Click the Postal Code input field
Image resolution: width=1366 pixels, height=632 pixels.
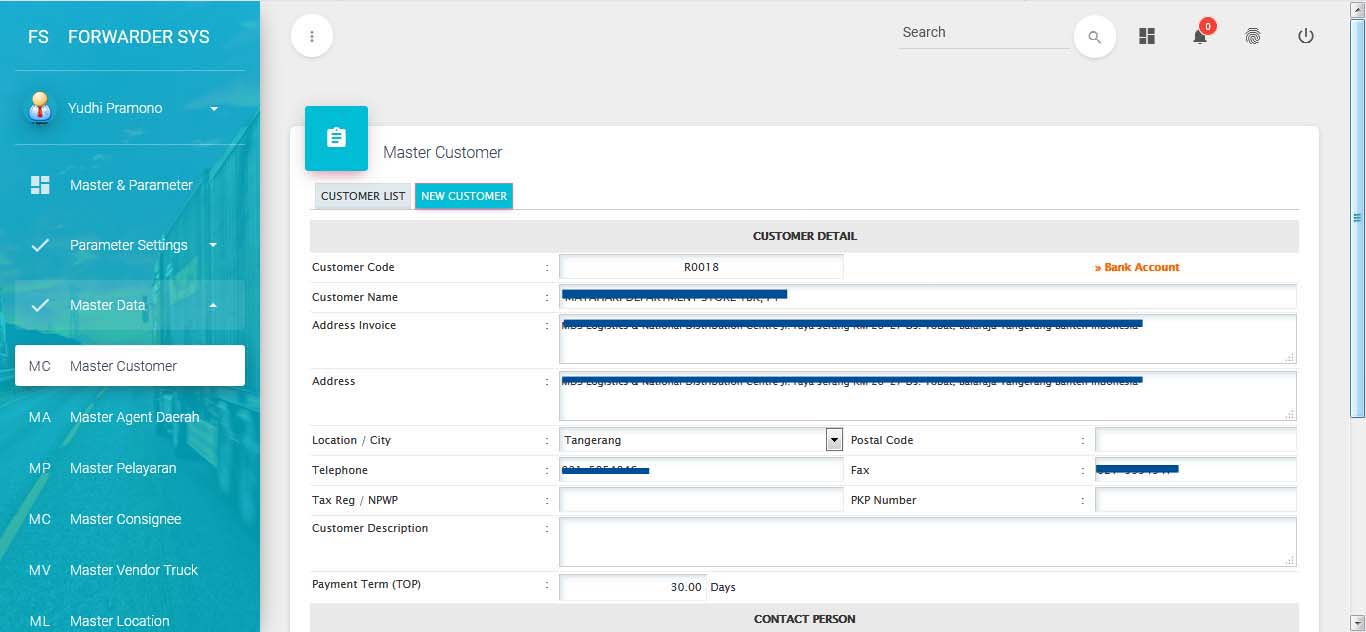click(x=1195, y=440)
